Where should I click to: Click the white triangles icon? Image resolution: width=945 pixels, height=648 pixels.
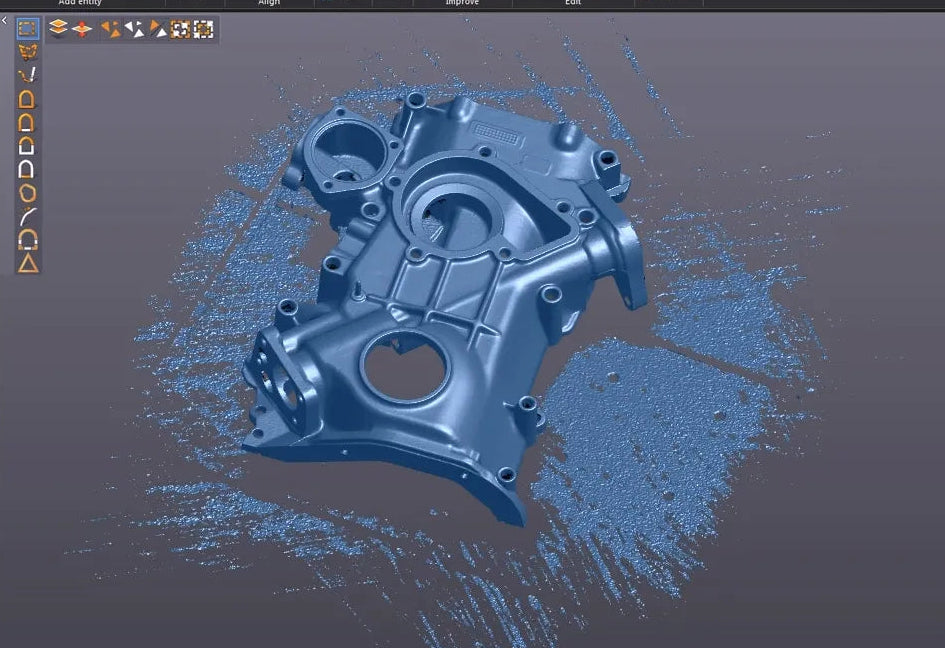(134, 29)
